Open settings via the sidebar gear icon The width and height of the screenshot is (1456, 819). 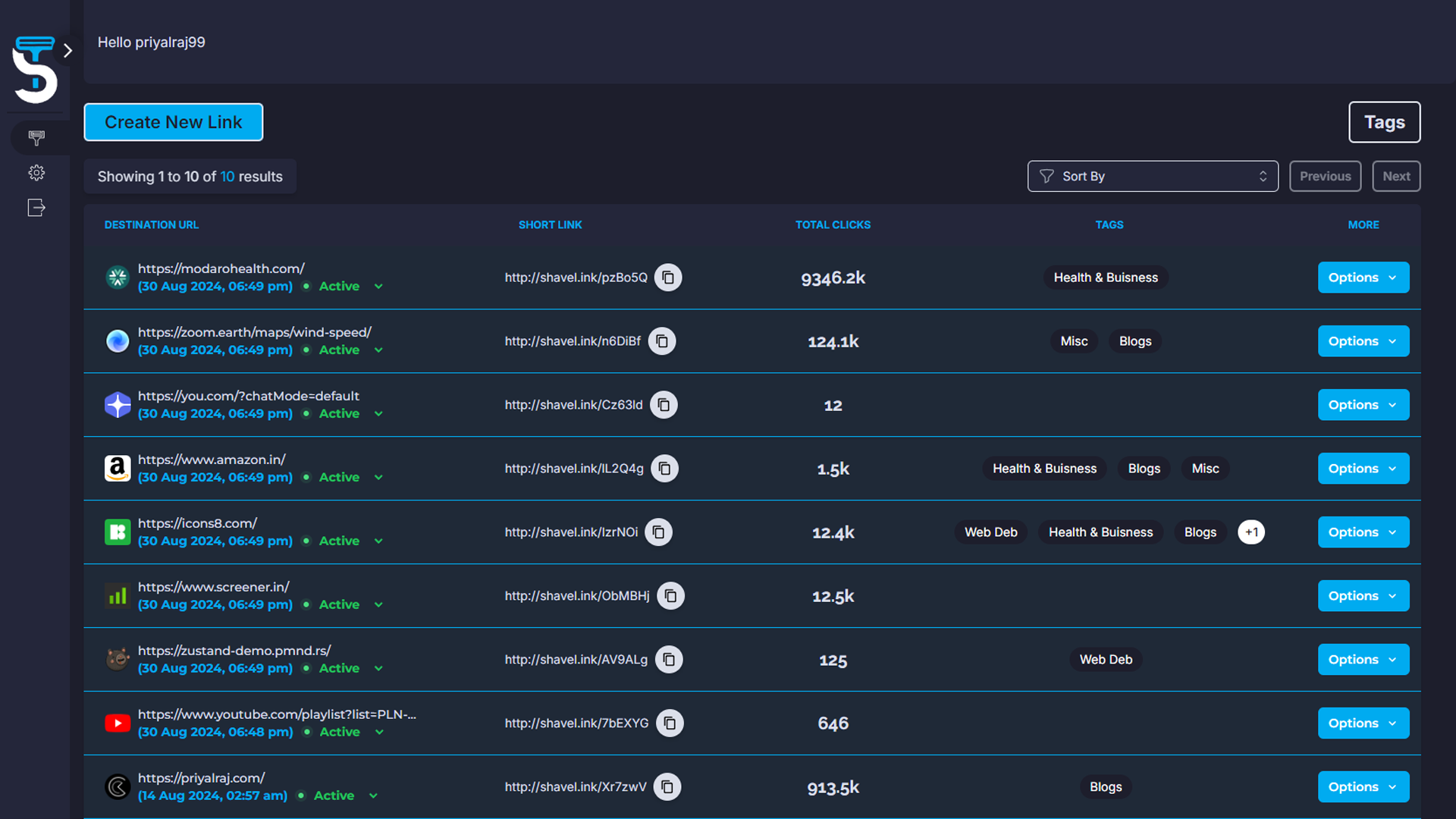pos(36,172)
